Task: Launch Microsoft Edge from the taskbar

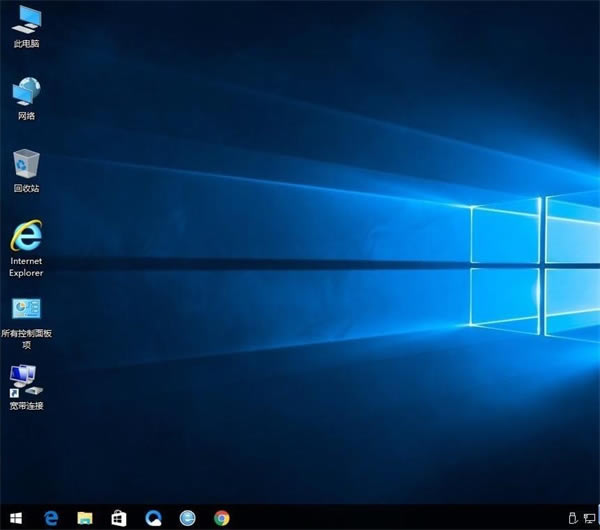Action: [51, 518]
